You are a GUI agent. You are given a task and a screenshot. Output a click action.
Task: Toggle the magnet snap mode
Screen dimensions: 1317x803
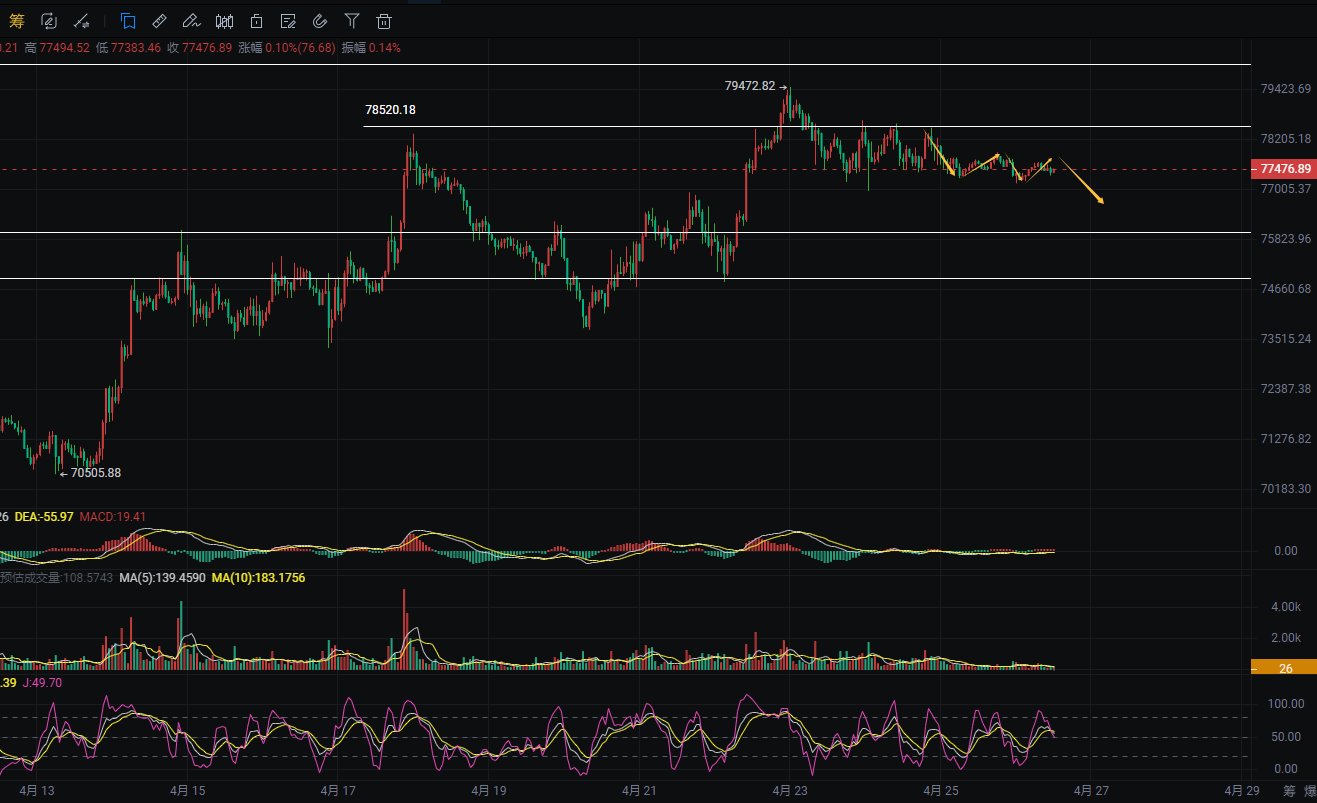[x=320, y=20]
